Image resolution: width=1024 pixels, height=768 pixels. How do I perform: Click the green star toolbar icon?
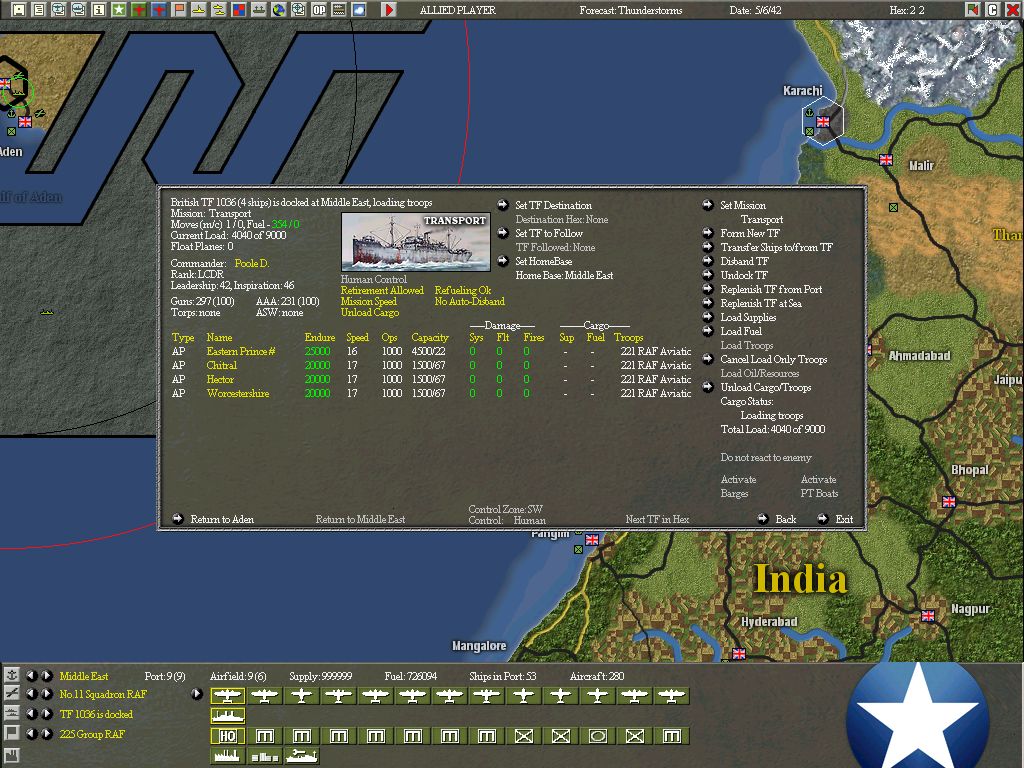pos(119,10)
